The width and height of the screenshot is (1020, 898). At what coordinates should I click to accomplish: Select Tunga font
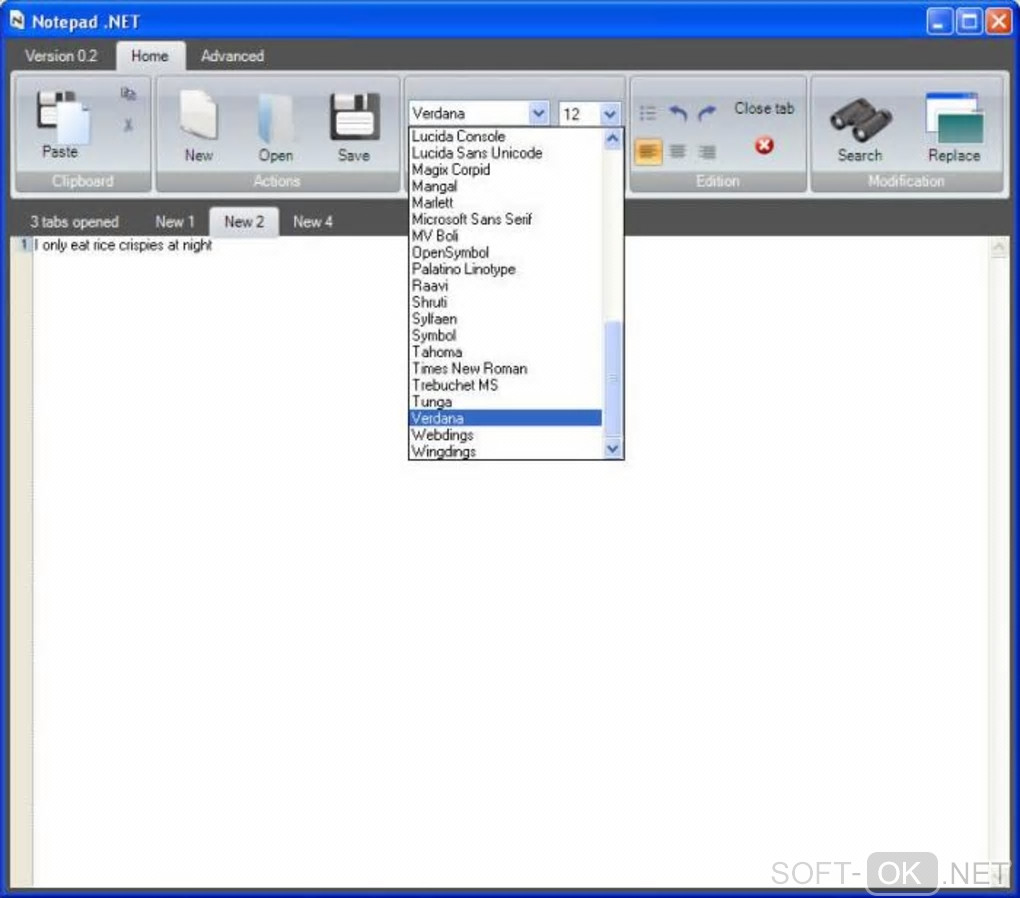(x=506, y=401)
